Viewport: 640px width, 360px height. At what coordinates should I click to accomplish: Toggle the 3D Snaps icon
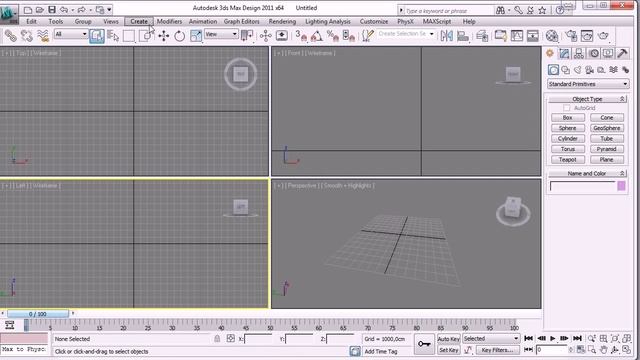coord(301,36)
